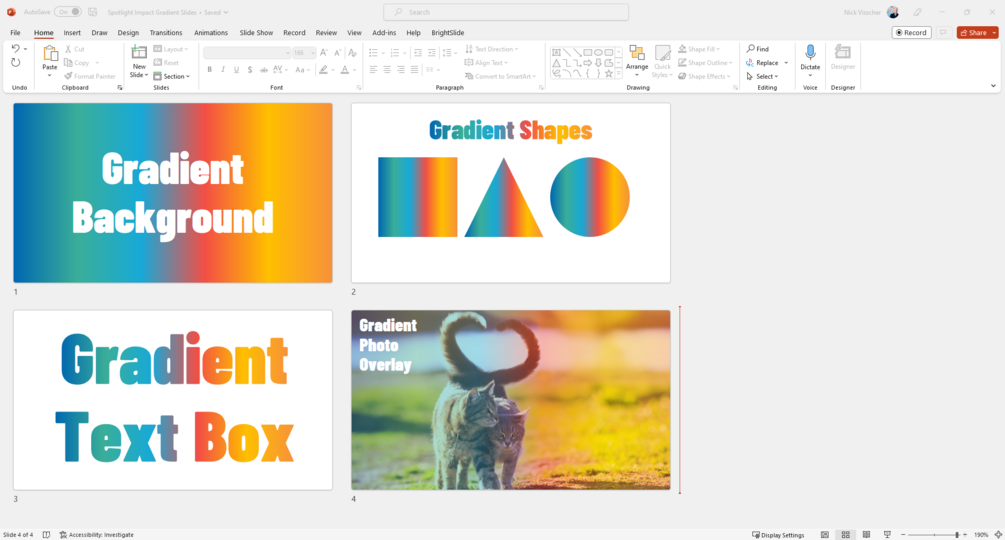
Task: Click the zoom in plus button
Action: tap(965, 534)
